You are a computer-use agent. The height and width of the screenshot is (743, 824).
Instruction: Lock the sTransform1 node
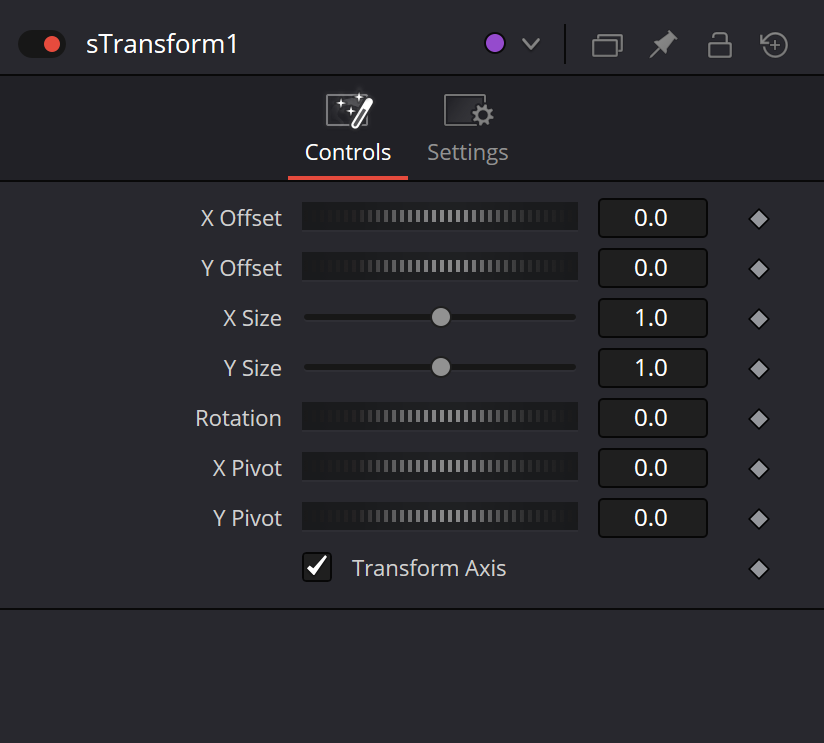coord(719,45)
